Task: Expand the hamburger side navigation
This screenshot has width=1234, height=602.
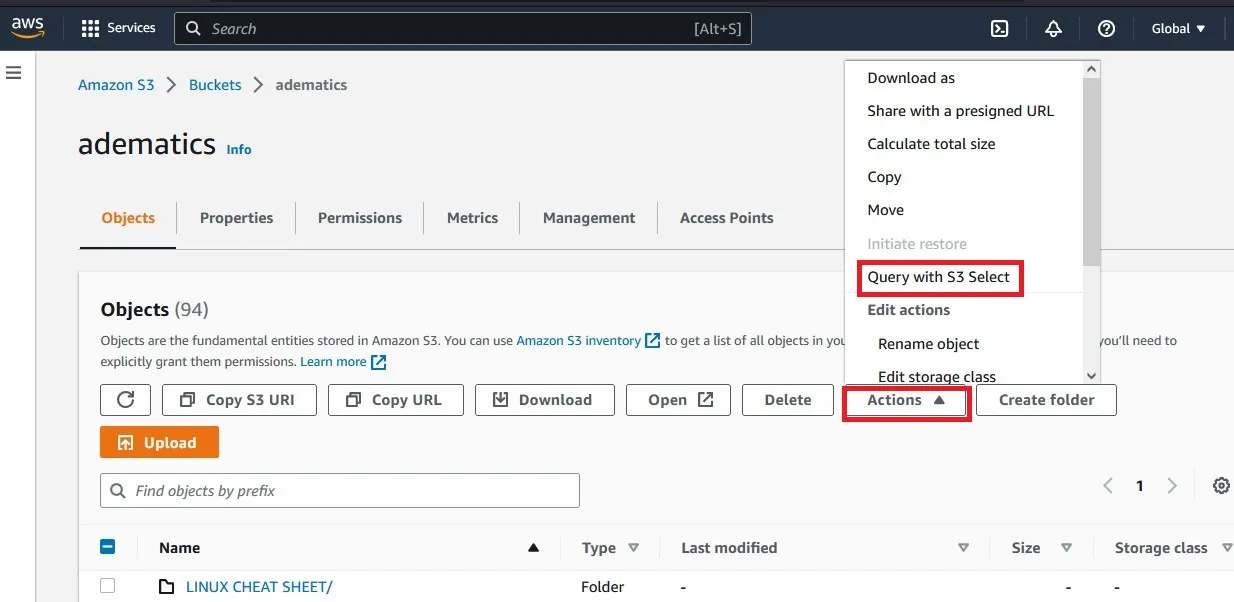Action: click(x=14, y=73)
